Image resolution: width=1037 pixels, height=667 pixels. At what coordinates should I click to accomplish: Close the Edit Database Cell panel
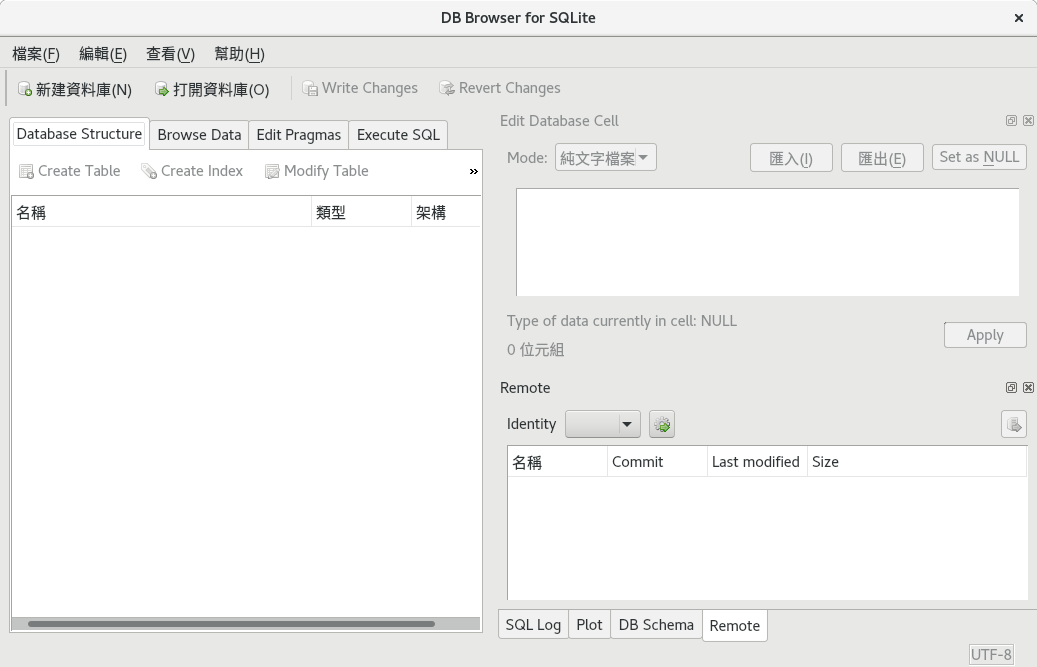pos(1028,120)
